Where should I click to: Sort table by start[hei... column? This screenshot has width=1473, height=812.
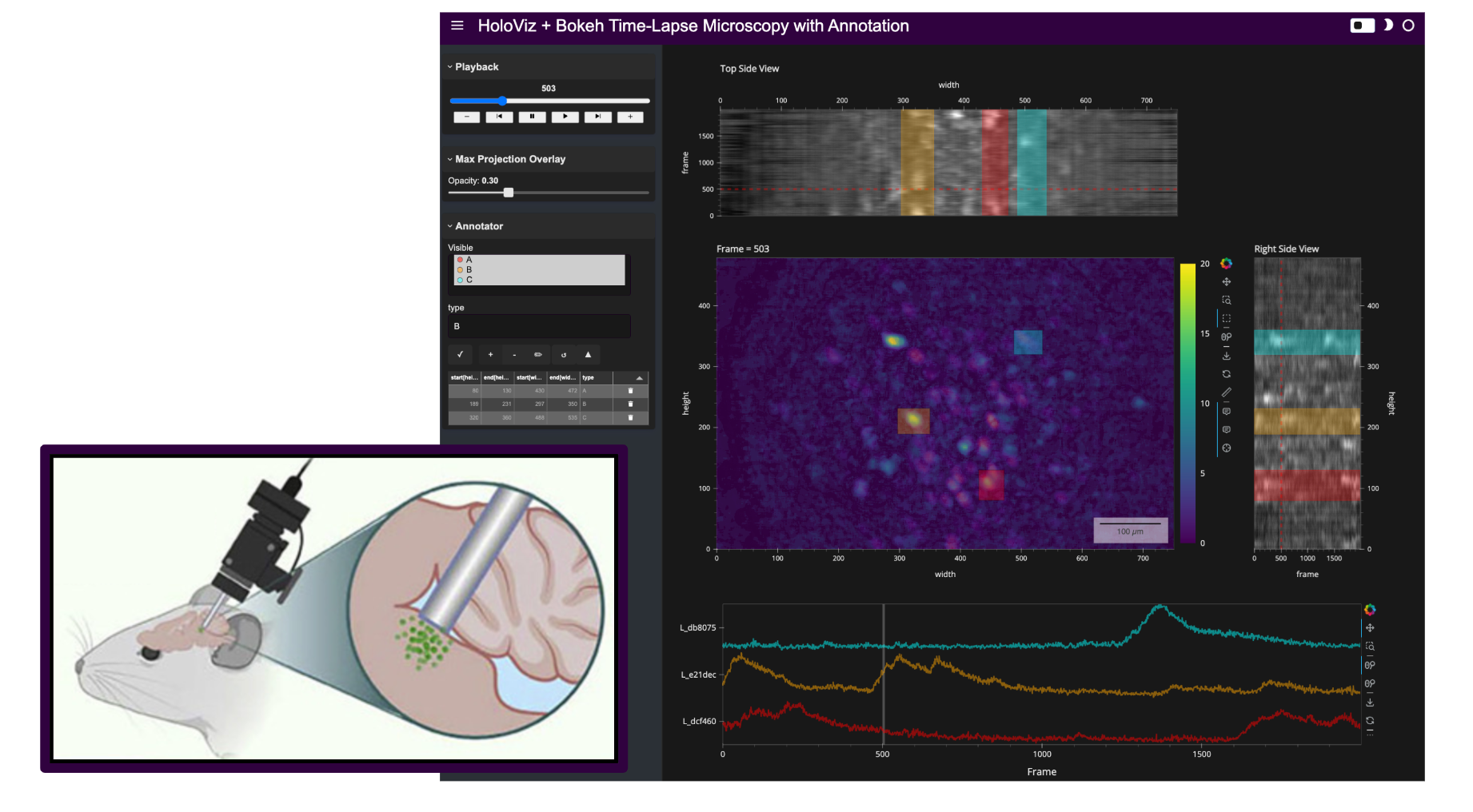coord(465,377)
